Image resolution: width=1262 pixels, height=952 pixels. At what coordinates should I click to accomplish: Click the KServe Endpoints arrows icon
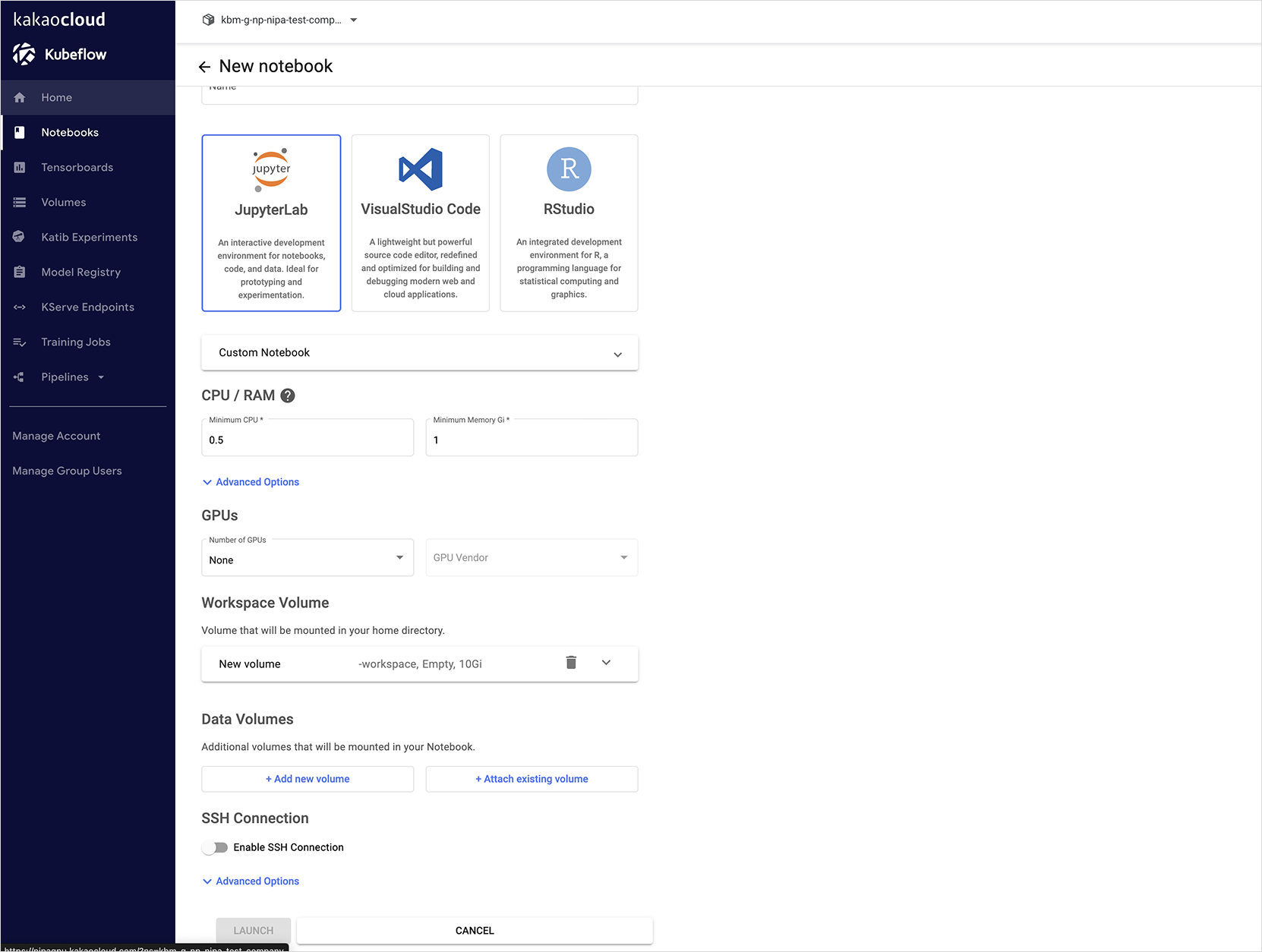(x=20, y=307)
